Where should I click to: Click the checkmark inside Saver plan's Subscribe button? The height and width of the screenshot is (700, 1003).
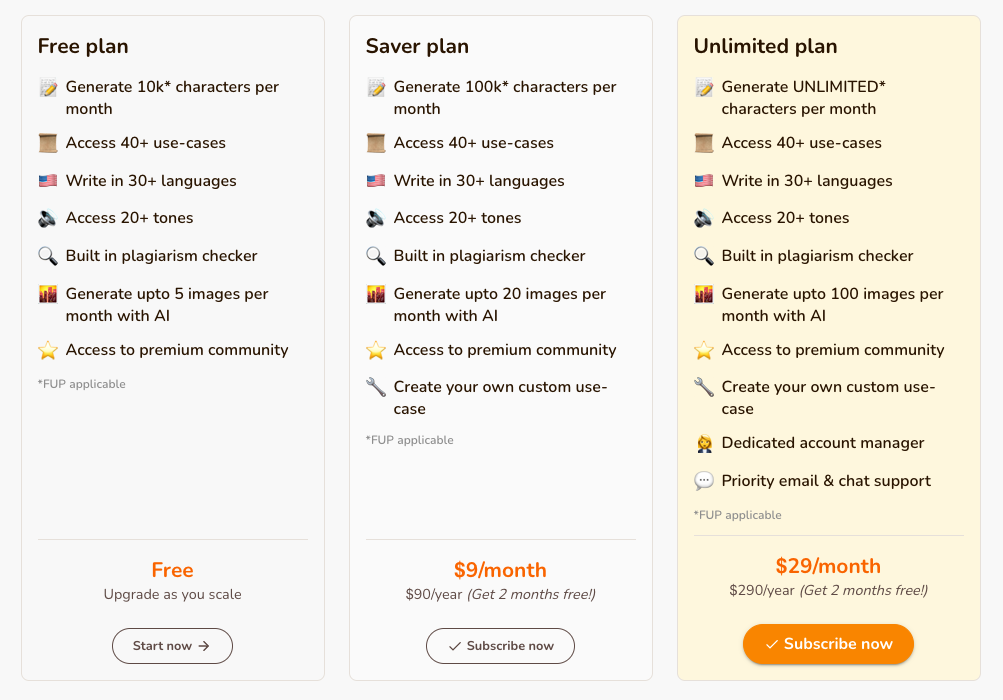click(455, 646)
